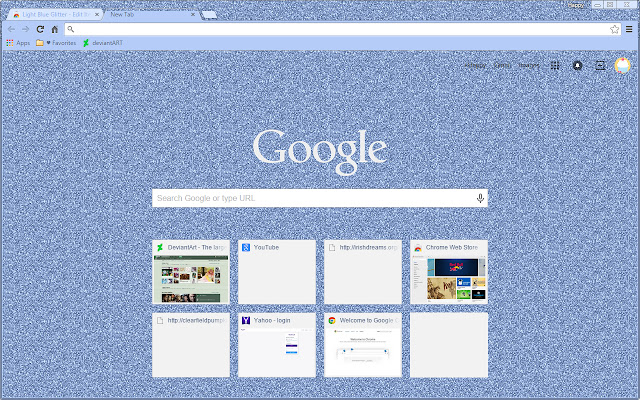The image size is (640, 400).
Task: Click the Google+ share icon
Action: click(x=600, y=65)
